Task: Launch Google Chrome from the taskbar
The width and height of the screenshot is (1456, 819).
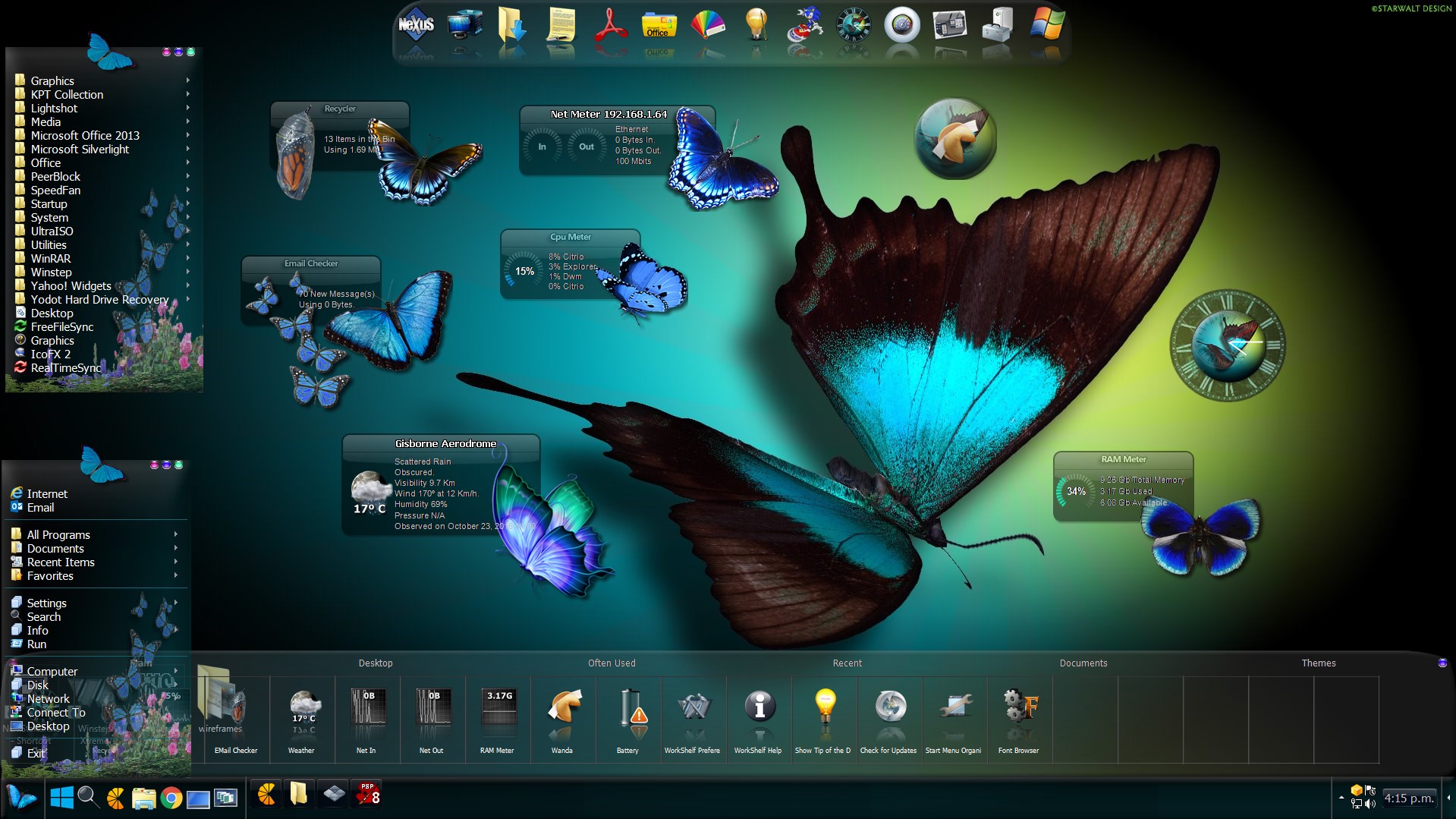Action: (x=171, y=798)
